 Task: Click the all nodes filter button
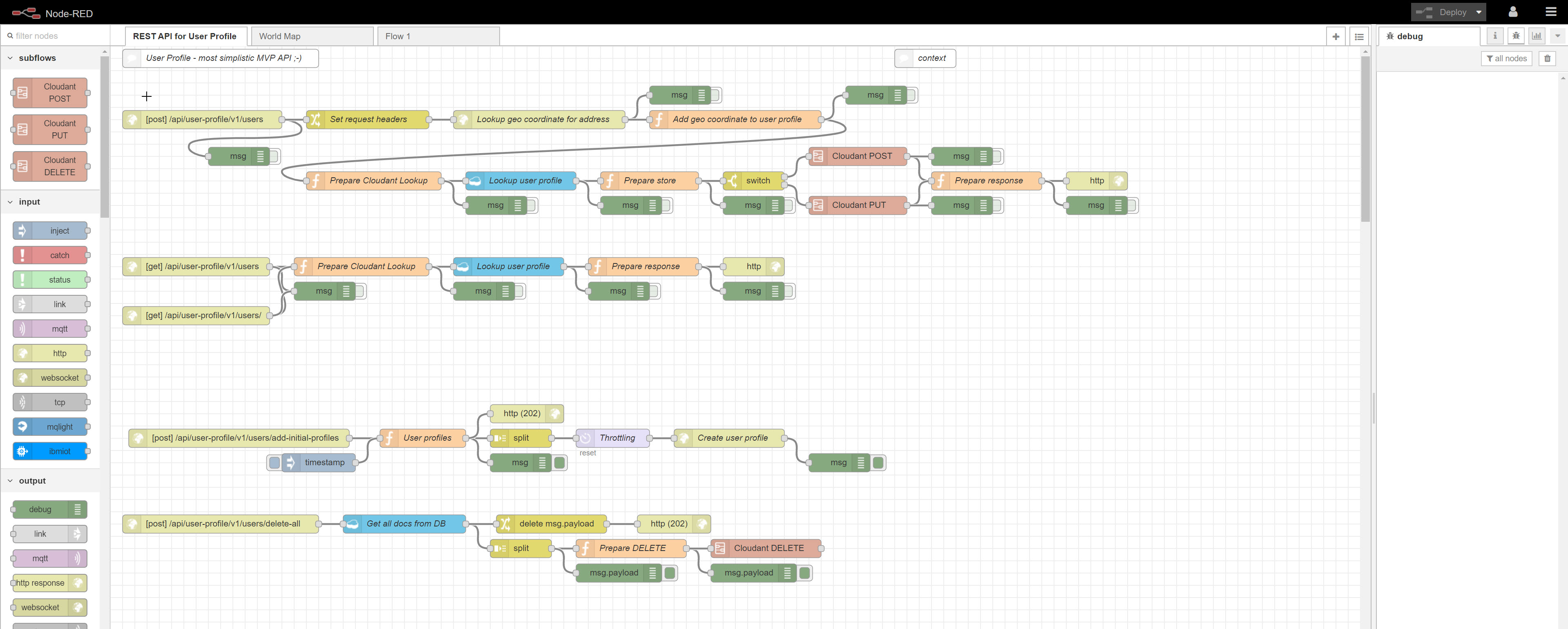coord(1506,58)
